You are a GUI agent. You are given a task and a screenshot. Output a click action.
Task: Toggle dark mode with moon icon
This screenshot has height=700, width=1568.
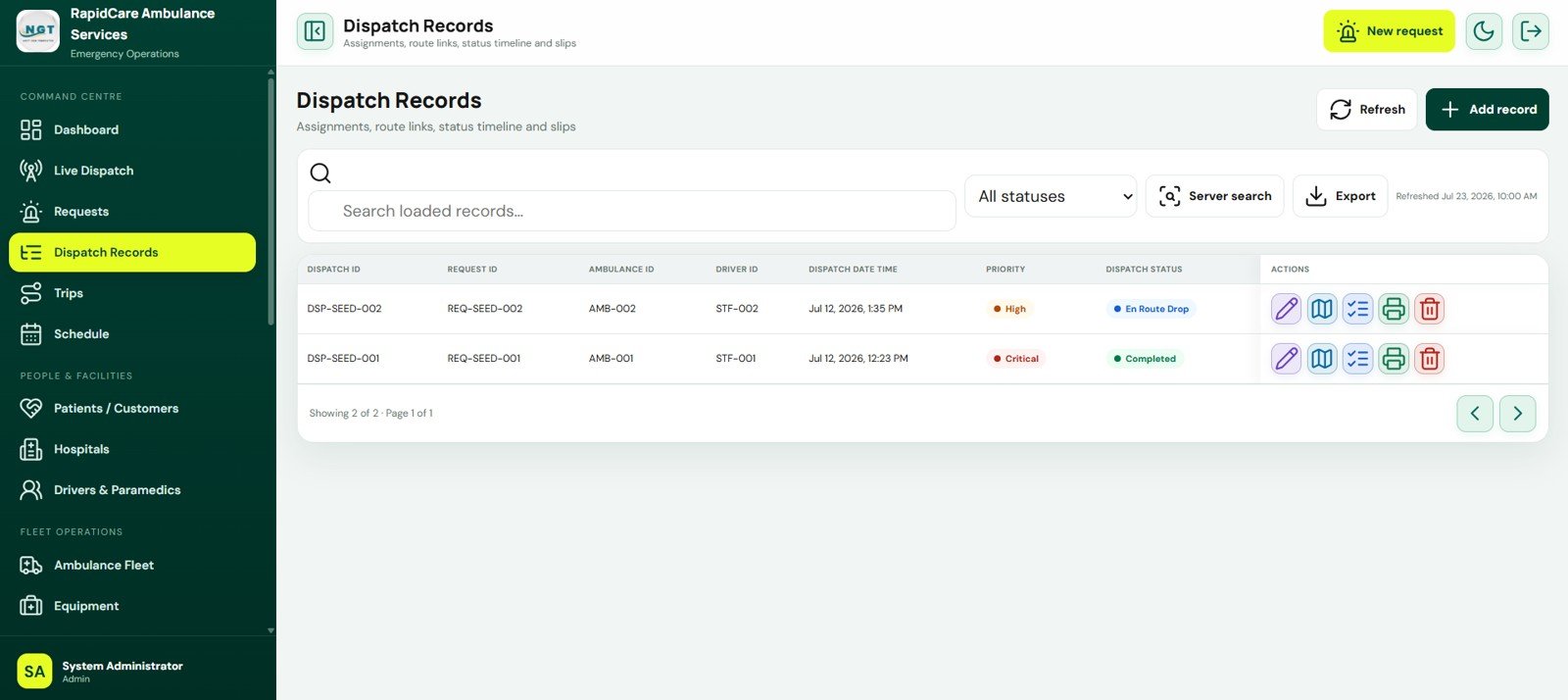coord(1484,31)
